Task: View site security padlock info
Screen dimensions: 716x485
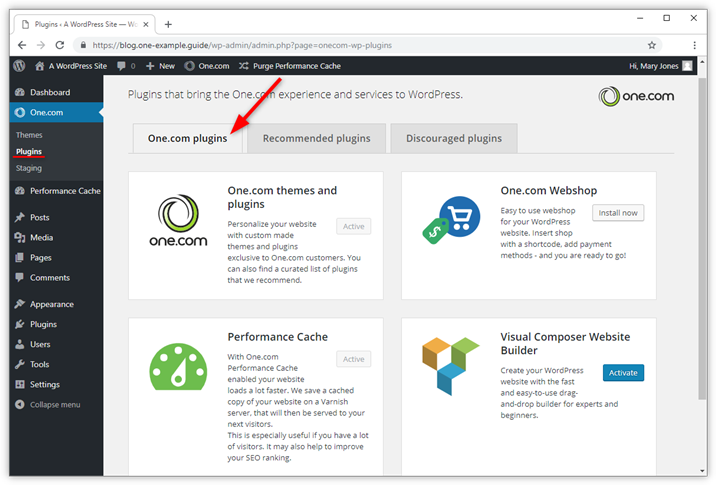Action: coord(83,45)
